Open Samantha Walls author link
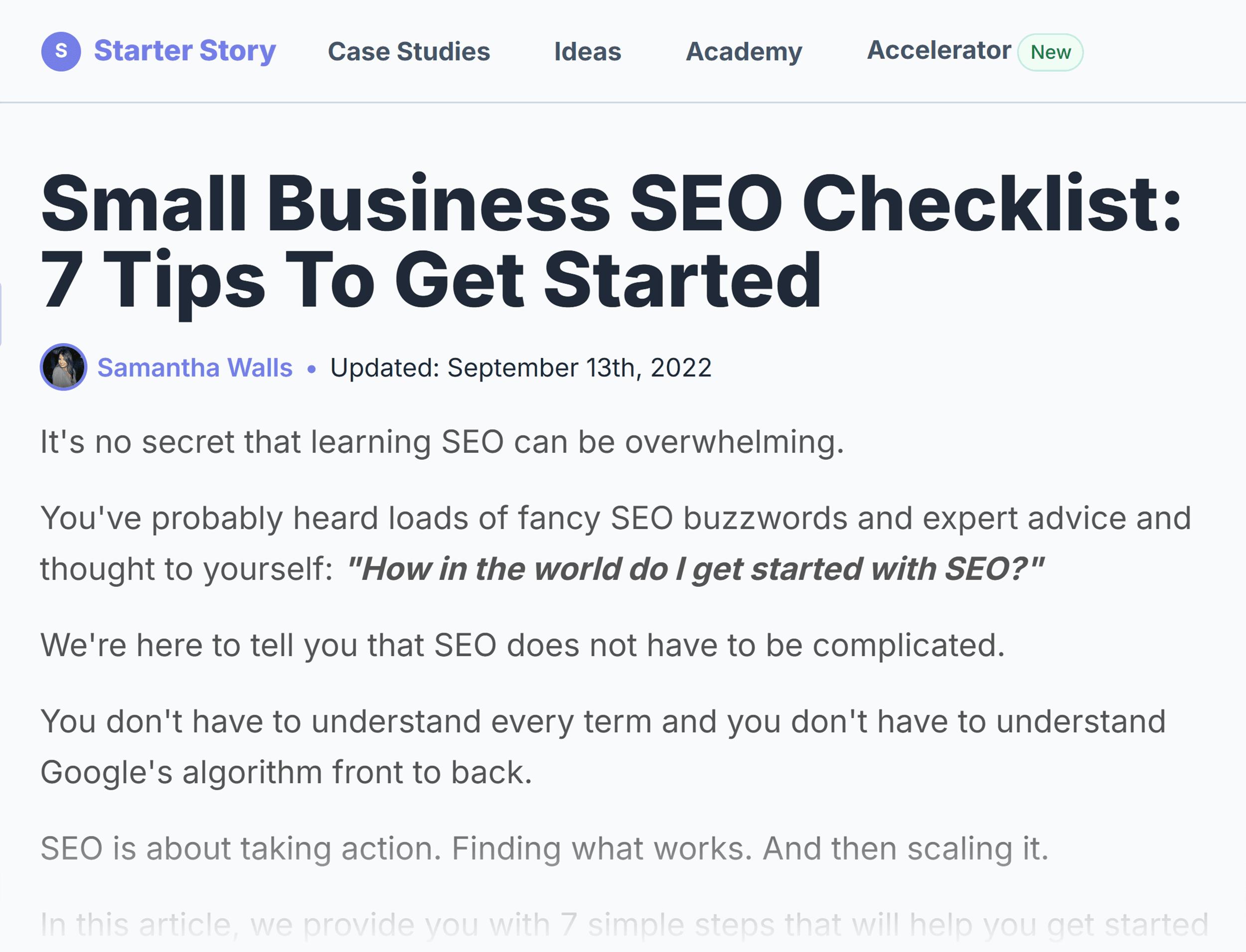The image size is (1246, 952). coord(195,367)
